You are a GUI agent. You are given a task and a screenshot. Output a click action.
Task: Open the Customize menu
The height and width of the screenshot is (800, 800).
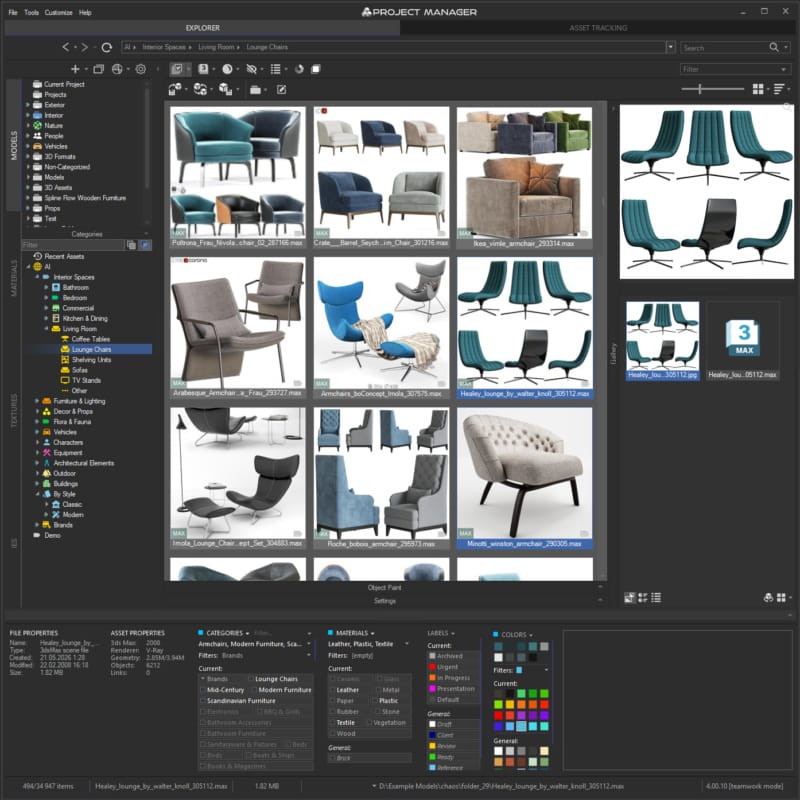click(x=58, y=12)
